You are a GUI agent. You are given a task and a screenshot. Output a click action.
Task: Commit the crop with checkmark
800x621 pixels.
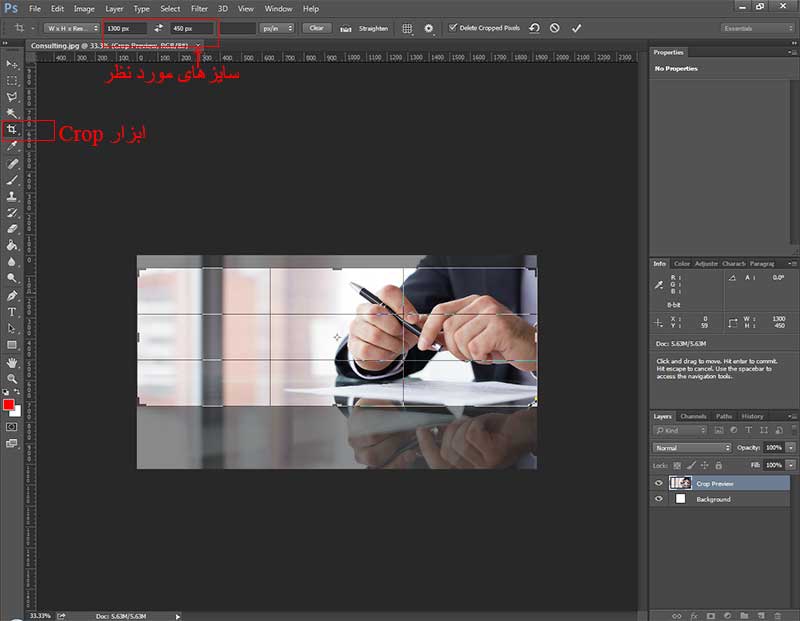coord(576,28)
